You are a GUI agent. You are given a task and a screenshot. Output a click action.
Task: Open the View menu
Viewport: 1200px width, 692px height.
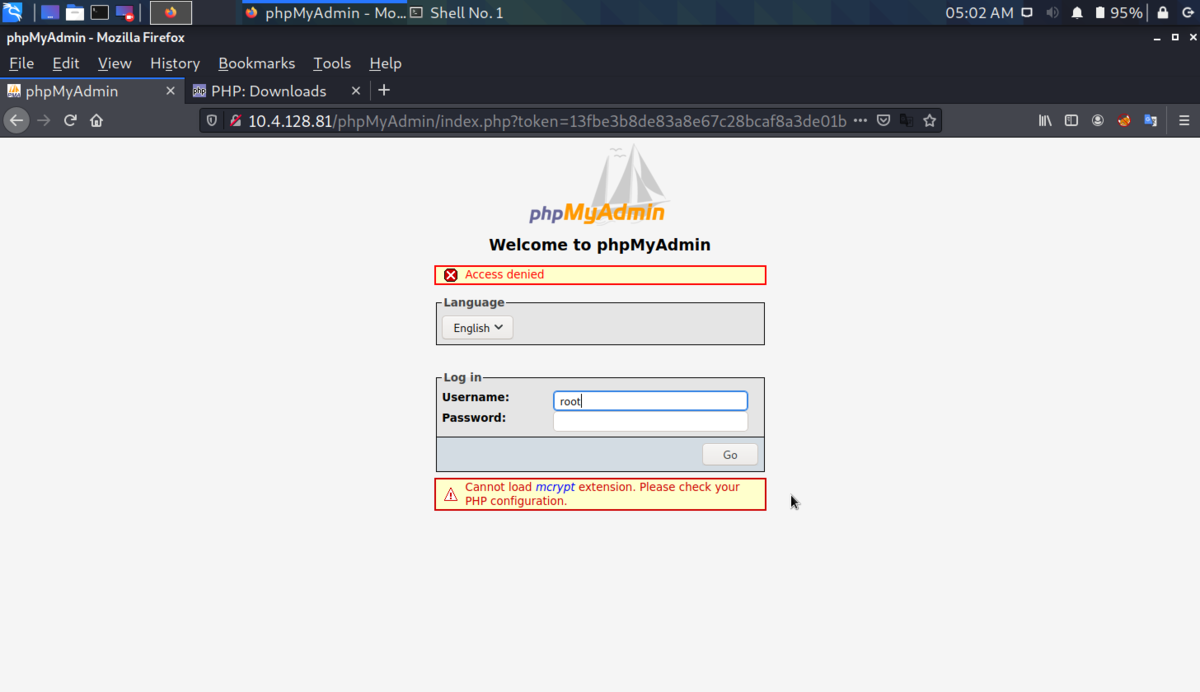[114, 63]
